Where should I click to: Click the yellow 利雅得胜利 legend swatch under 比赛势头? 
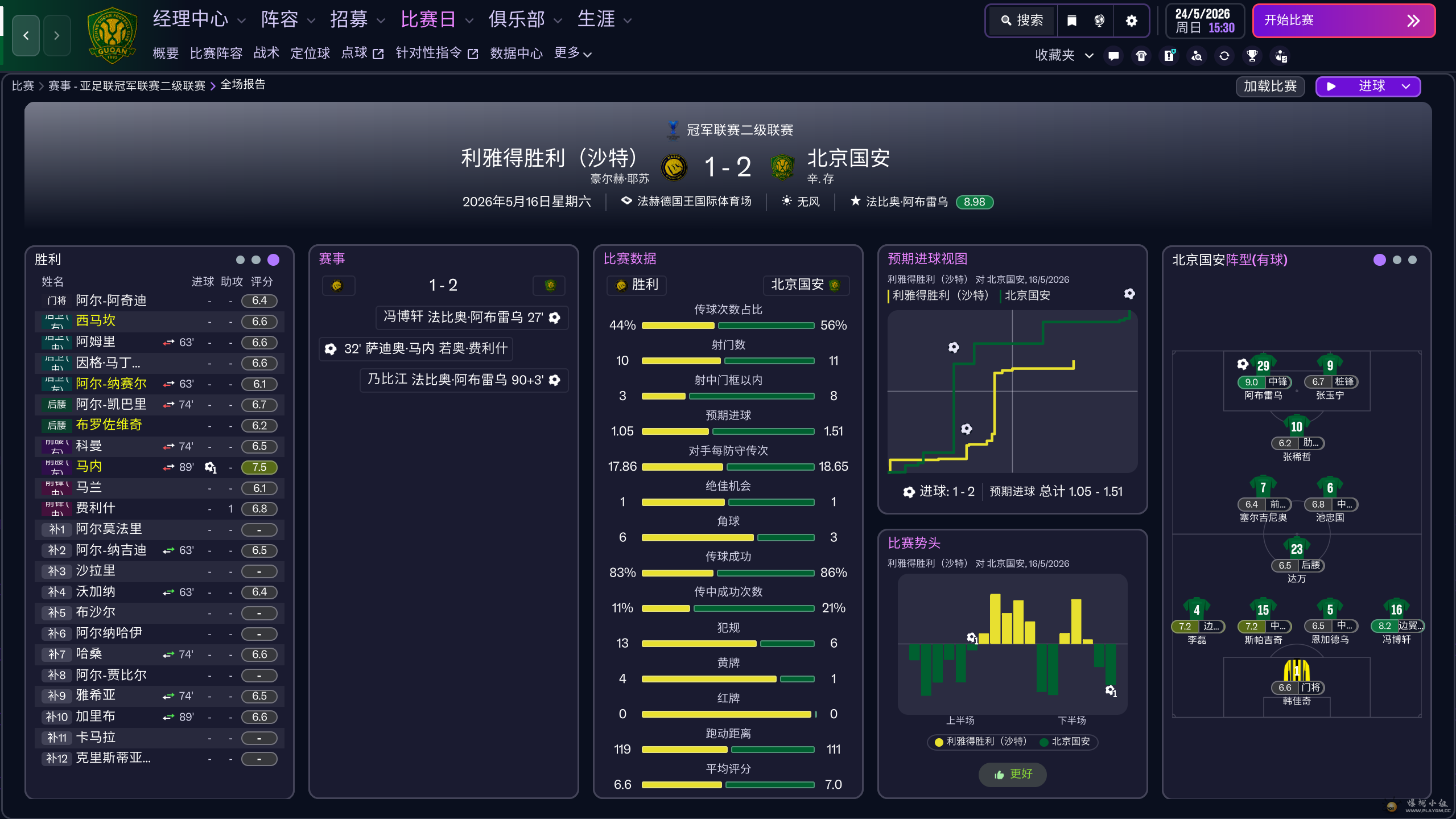click(x=939, y=742)
